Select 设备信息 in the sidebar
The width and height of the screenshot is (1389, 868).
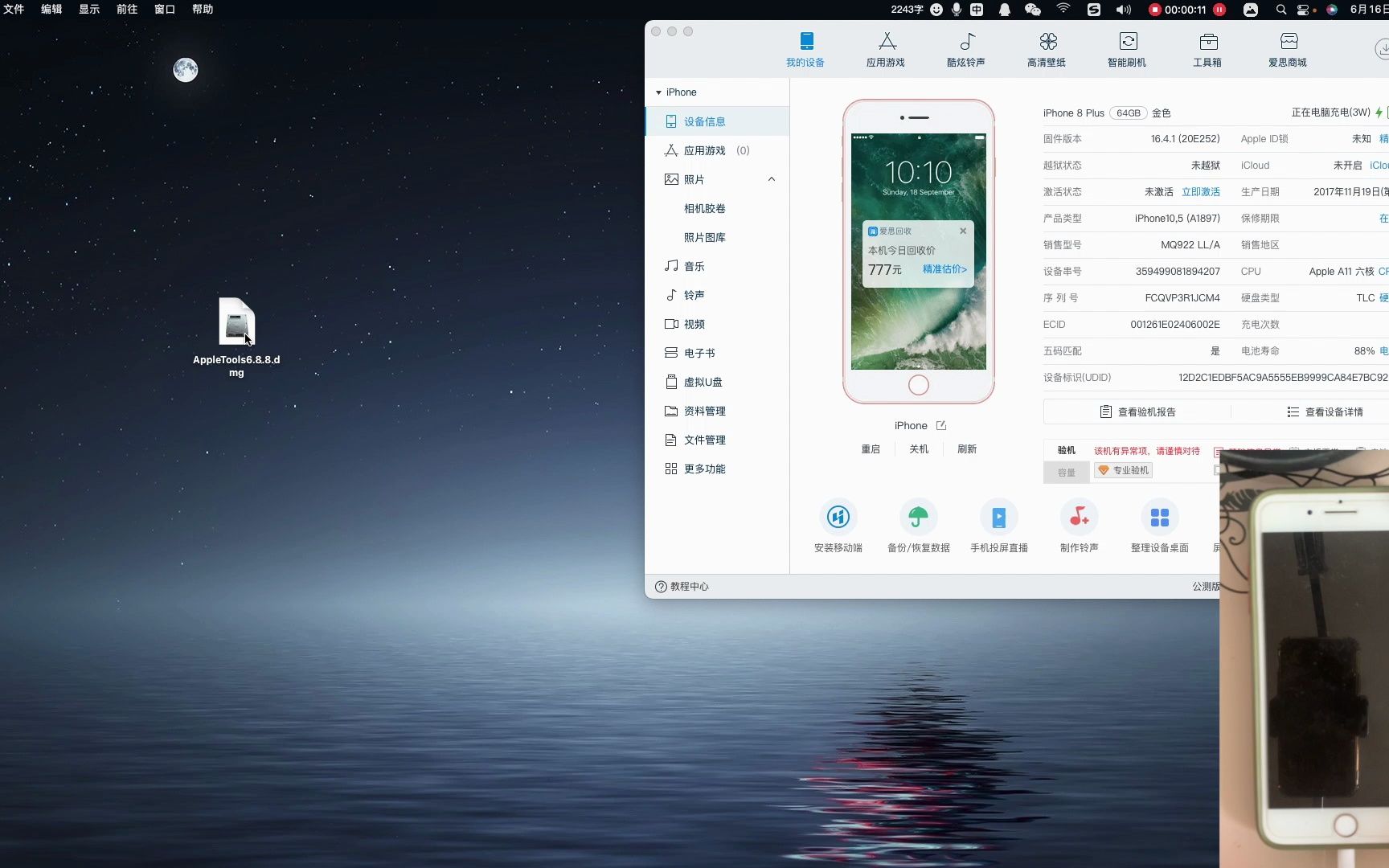tap(717, 121)
